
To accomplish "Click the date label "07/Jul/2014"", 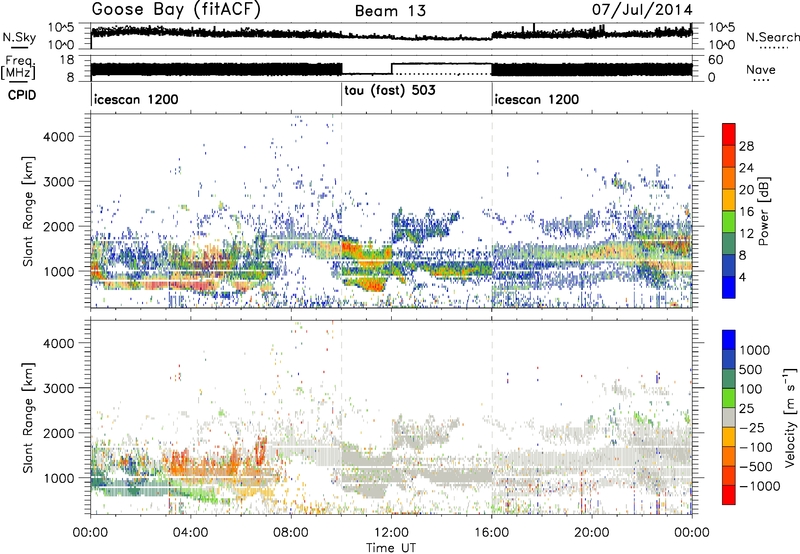I will click(642, 10).
